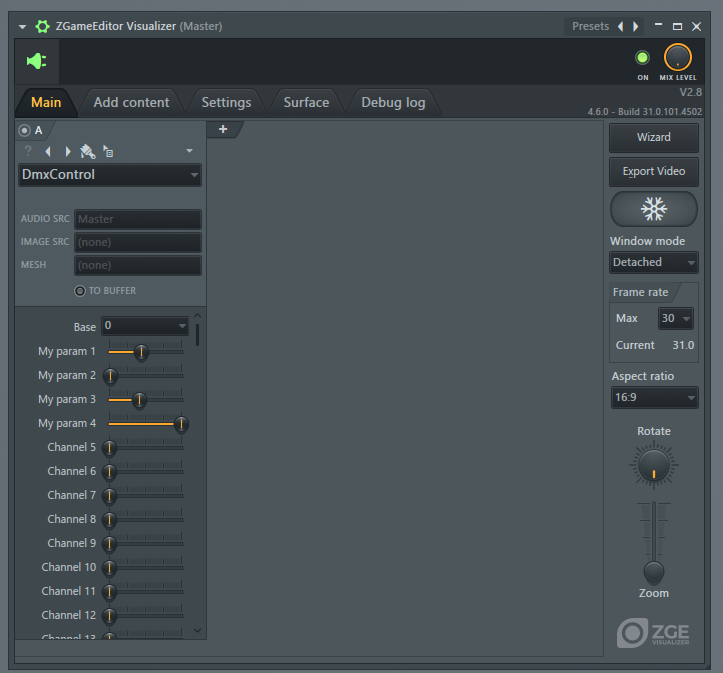Select previous effect arrow in layer A
Image resolution: width=723 pixels, height=673 pixels.
(48, 151)
